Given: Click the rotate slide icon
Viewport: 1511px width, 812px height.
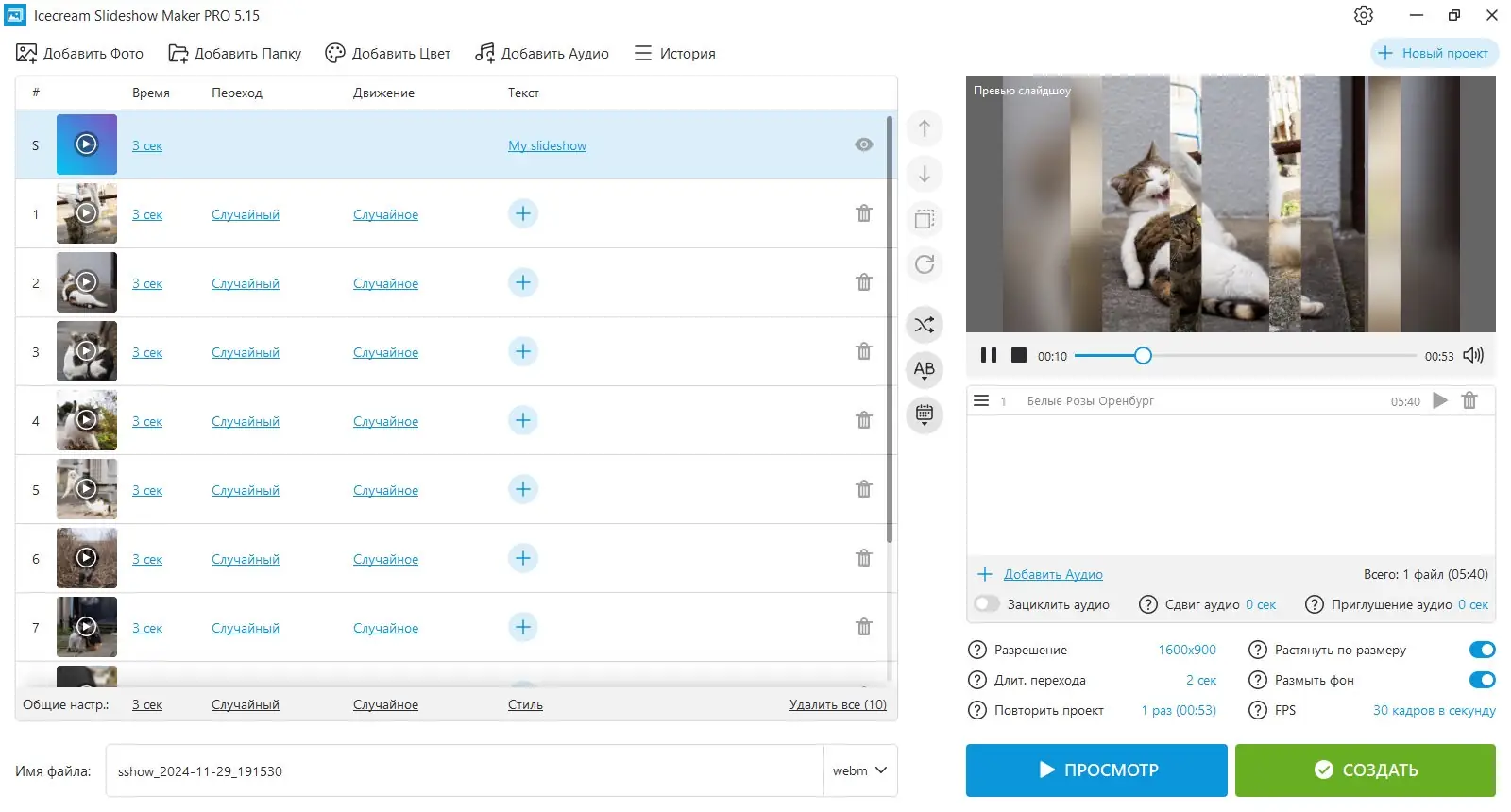Looking at the screenshot, I should coord(925,264).
